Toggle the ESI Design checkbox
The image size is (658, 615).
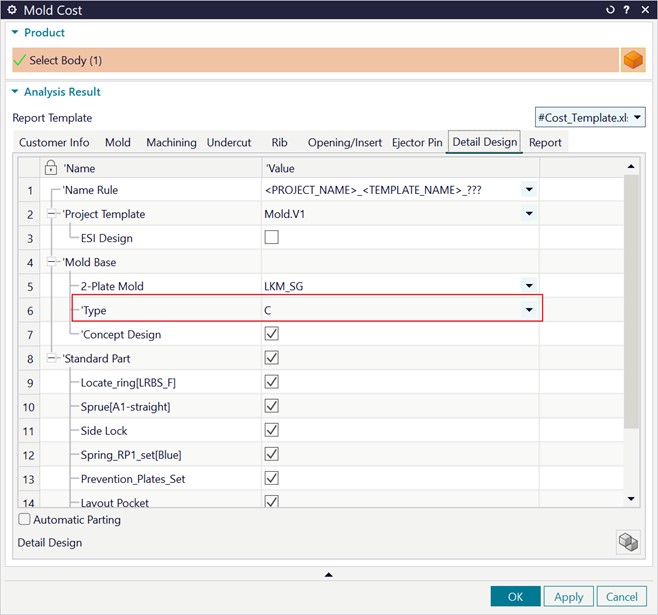tap(272, 237)
